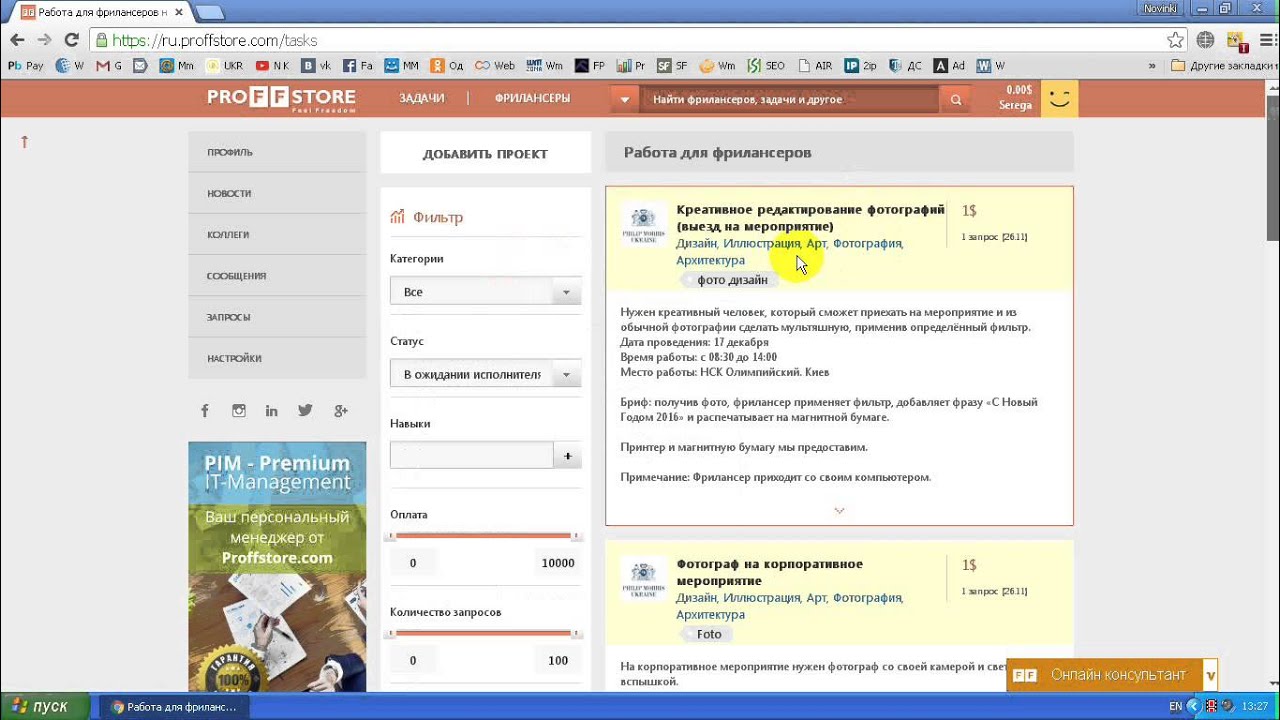This screenshot has width=1280, height=720.
Task: Open the SEO bookmark
Action: coord(766,66)
